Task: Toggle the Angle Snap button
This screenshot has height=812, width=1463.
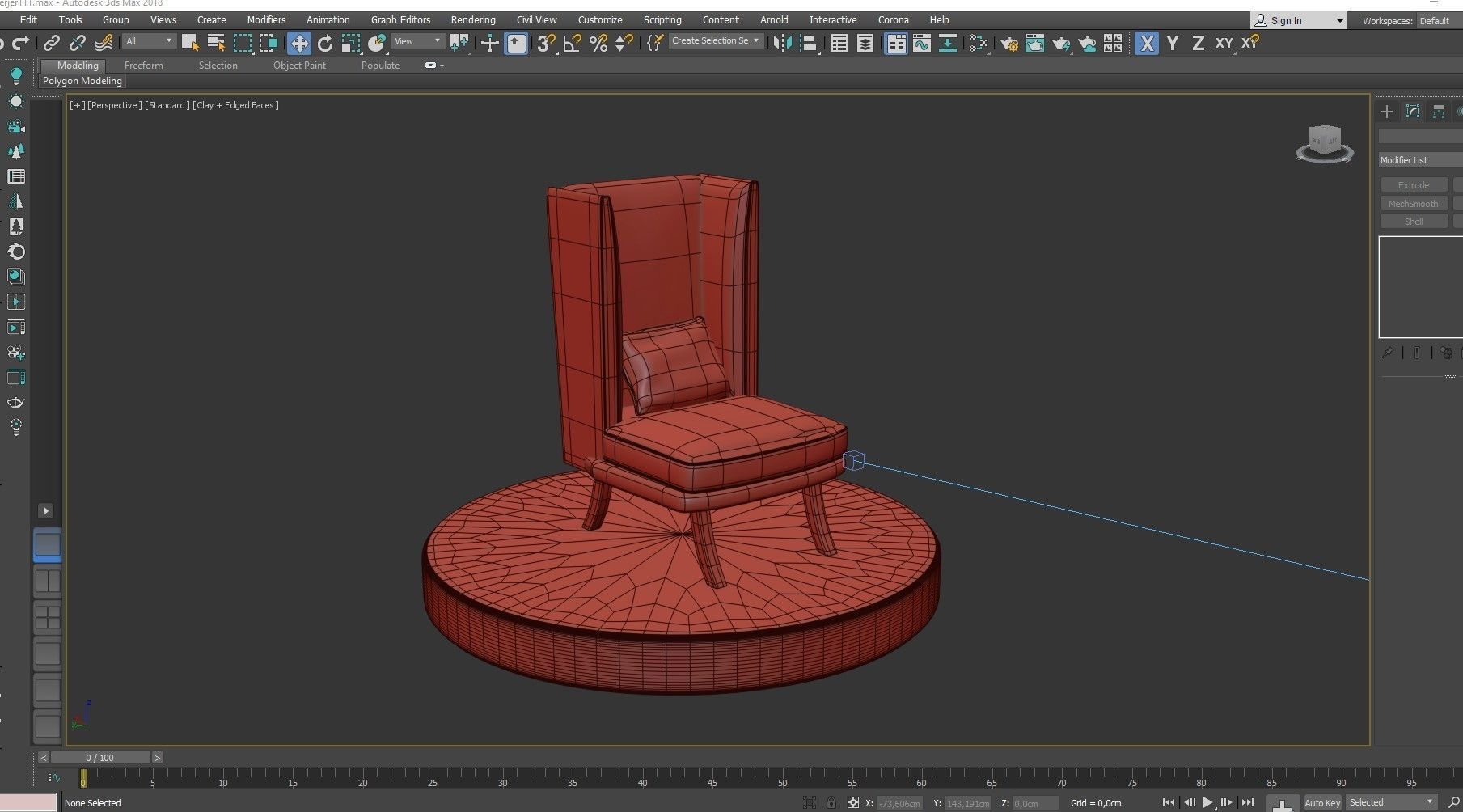Action: tap(573, 43)
